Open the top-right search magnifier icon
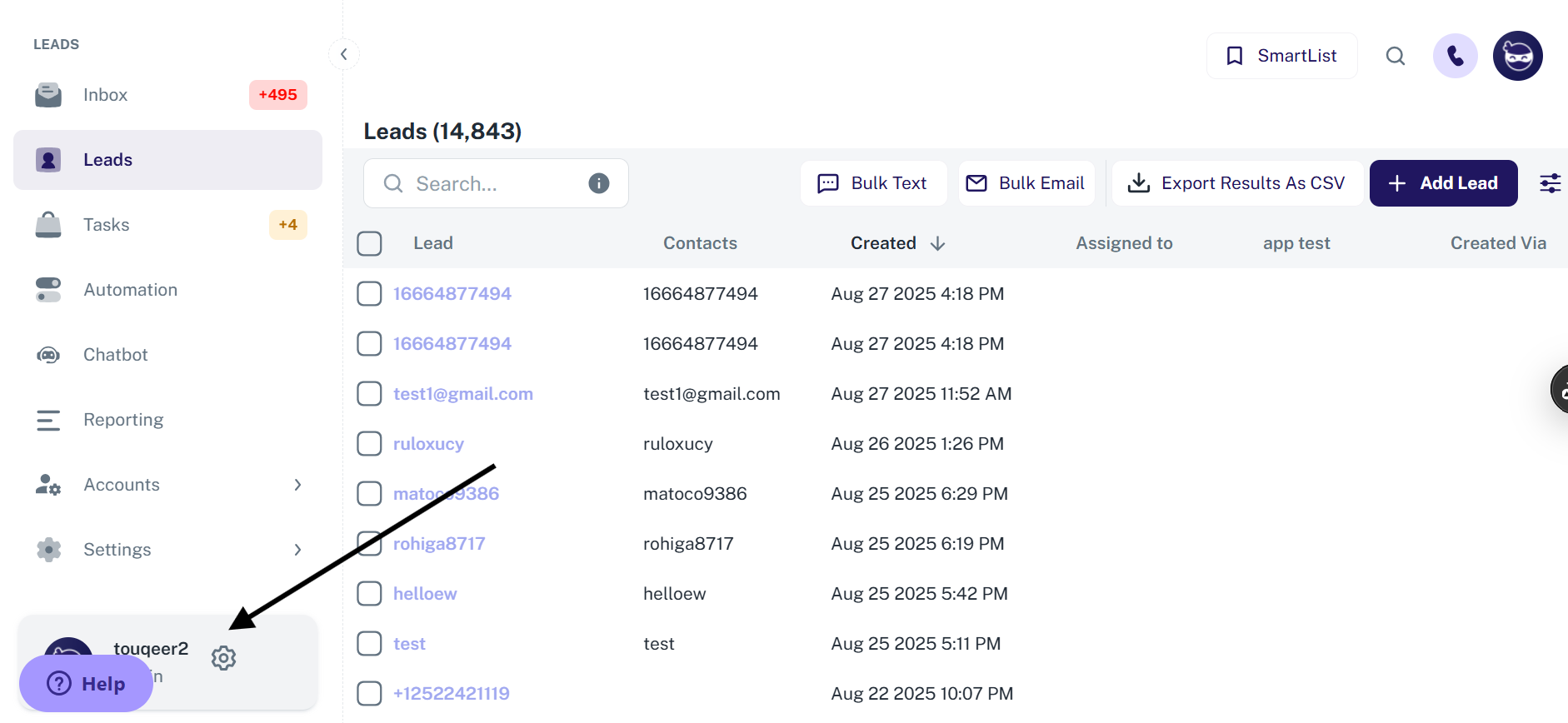The image size is (1568, 723). [1396, 56]
